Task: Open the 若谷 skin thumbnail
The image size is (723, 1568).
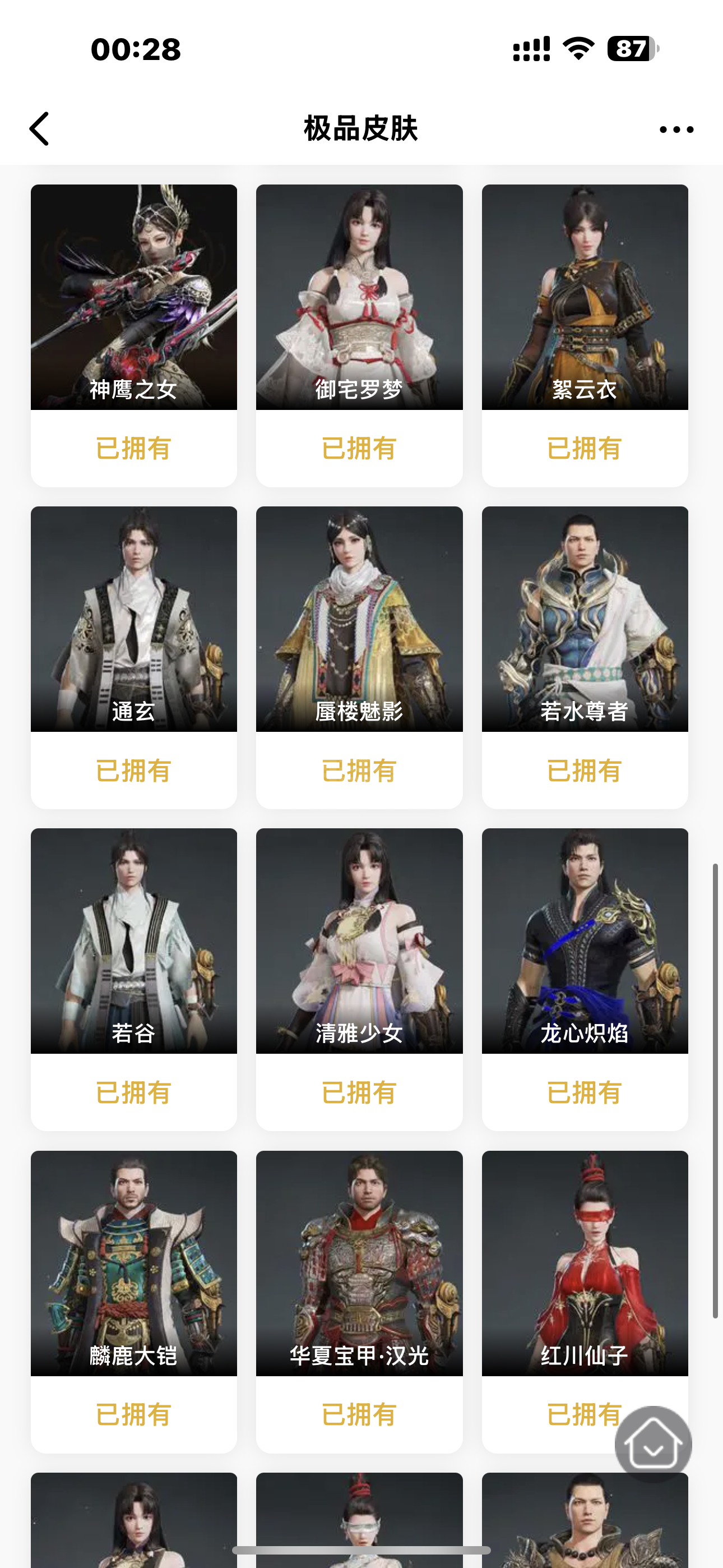Action: coord(134,941)
